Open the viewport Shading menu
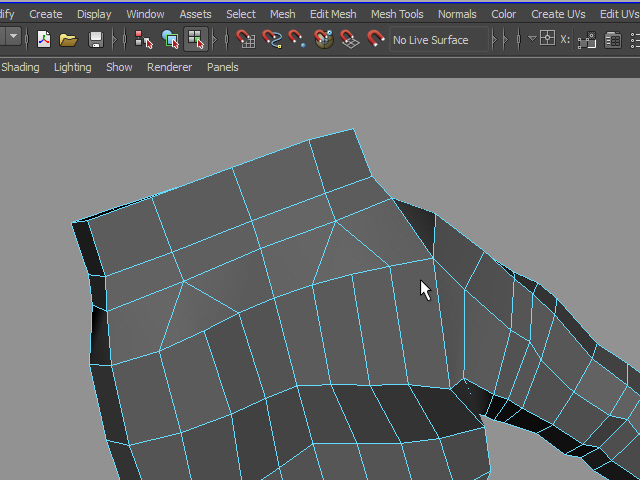 coord(20,67)
